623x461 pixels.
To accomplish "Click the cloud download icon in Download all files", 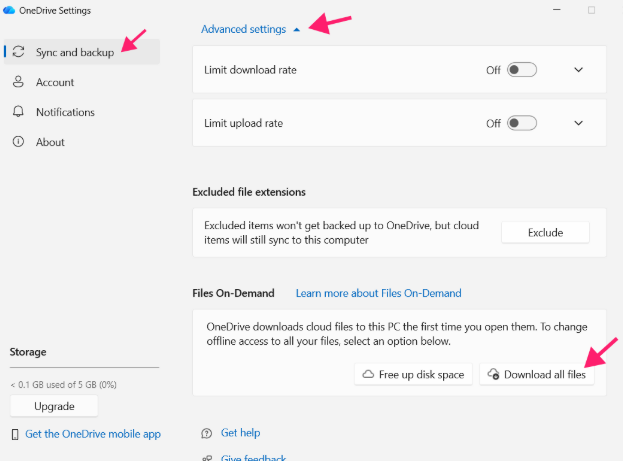I will tap(493, 374).
